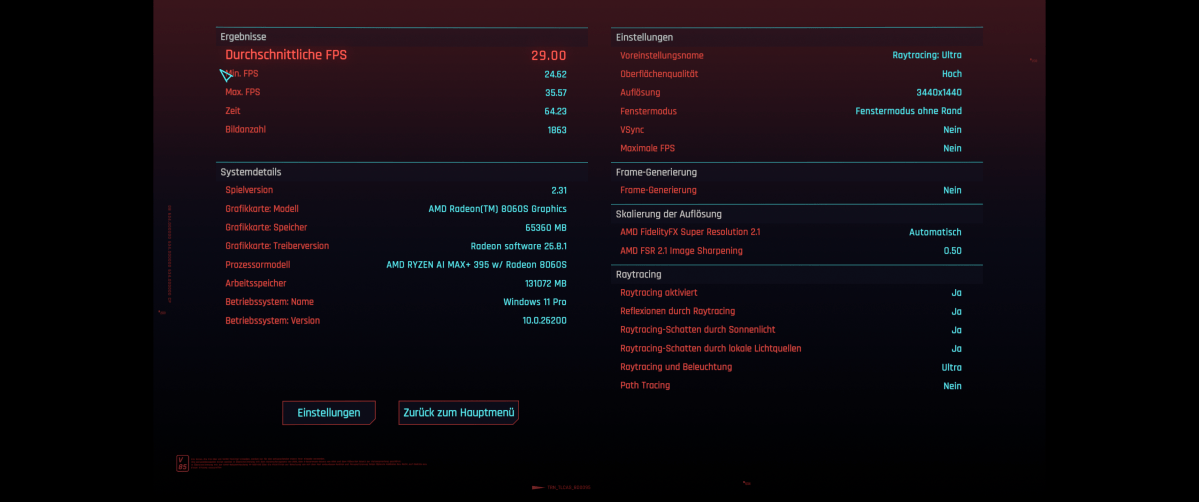Image resolution: width=1199 pixels, height=502 pixels.
Task: Select Grafikkarte: Treiberversion label
Action: [277, 246]
